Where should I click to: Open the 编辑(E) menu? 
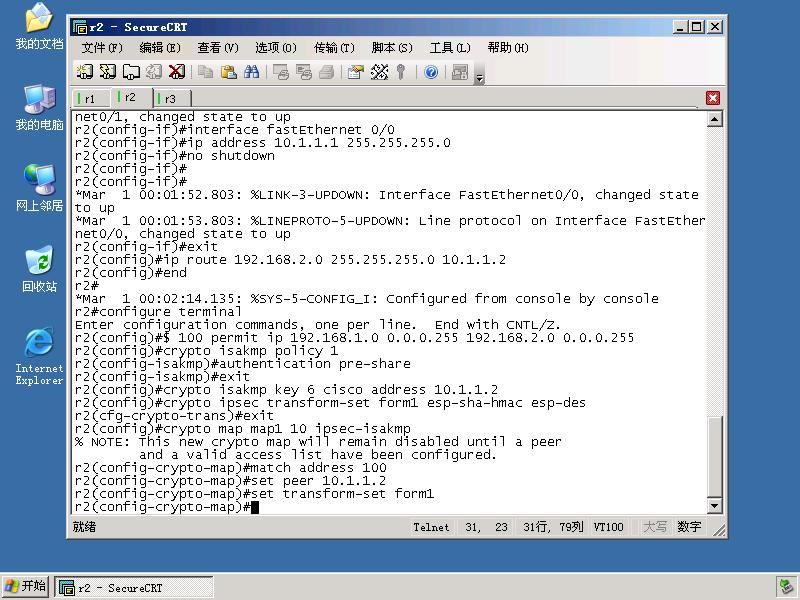(160, 48)
